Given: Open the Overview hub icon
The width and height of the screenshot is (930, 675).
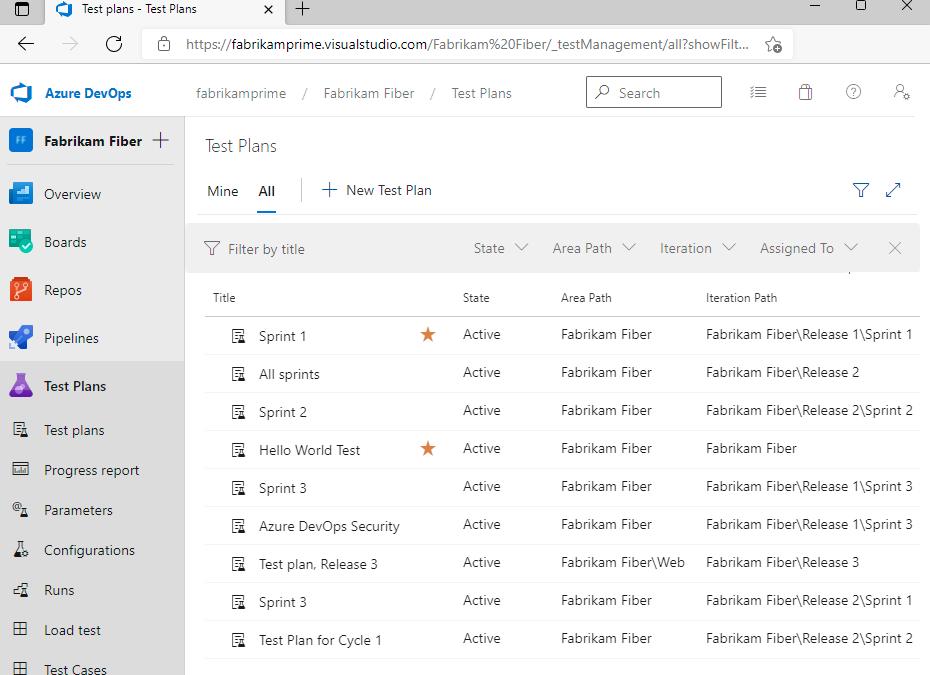Looking at the screenshot, I should 21,194.
